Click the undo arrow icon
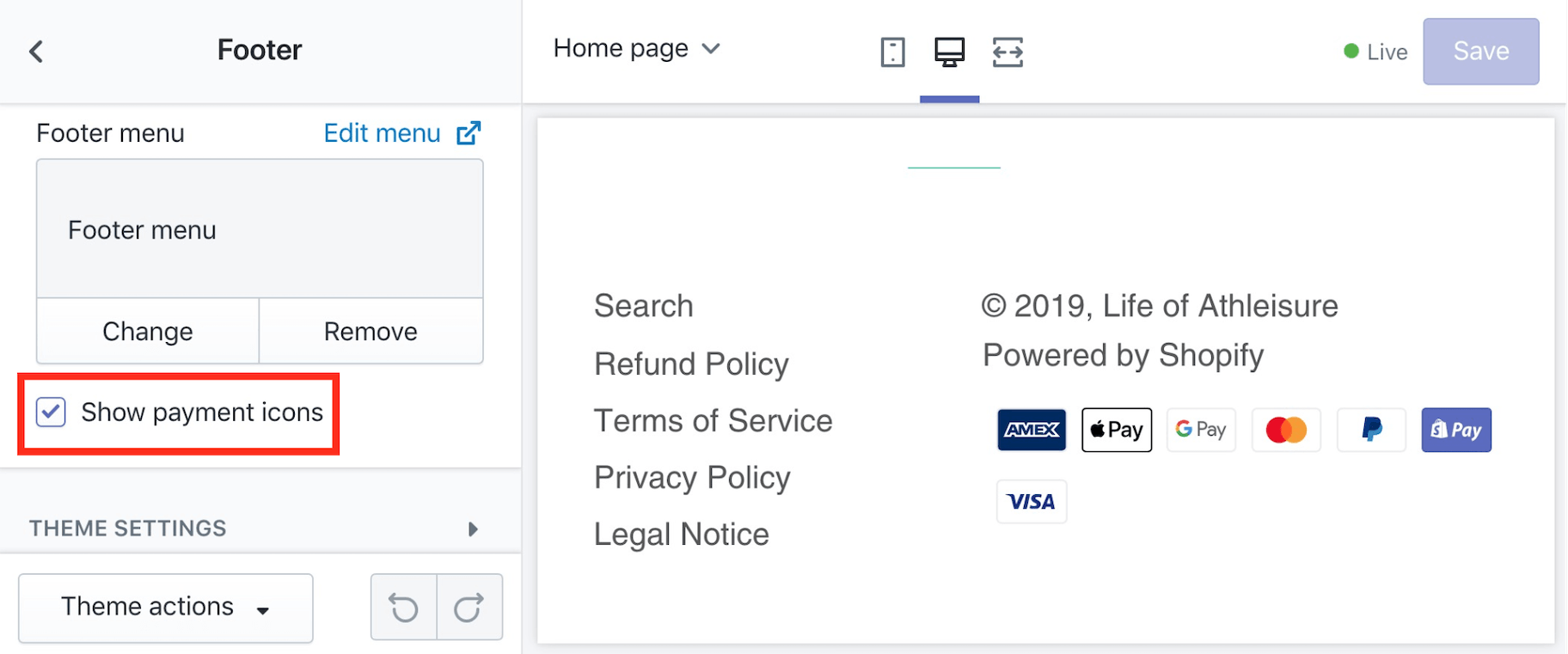The height and width of the screenshot is (654, 1568). point(403,608)
